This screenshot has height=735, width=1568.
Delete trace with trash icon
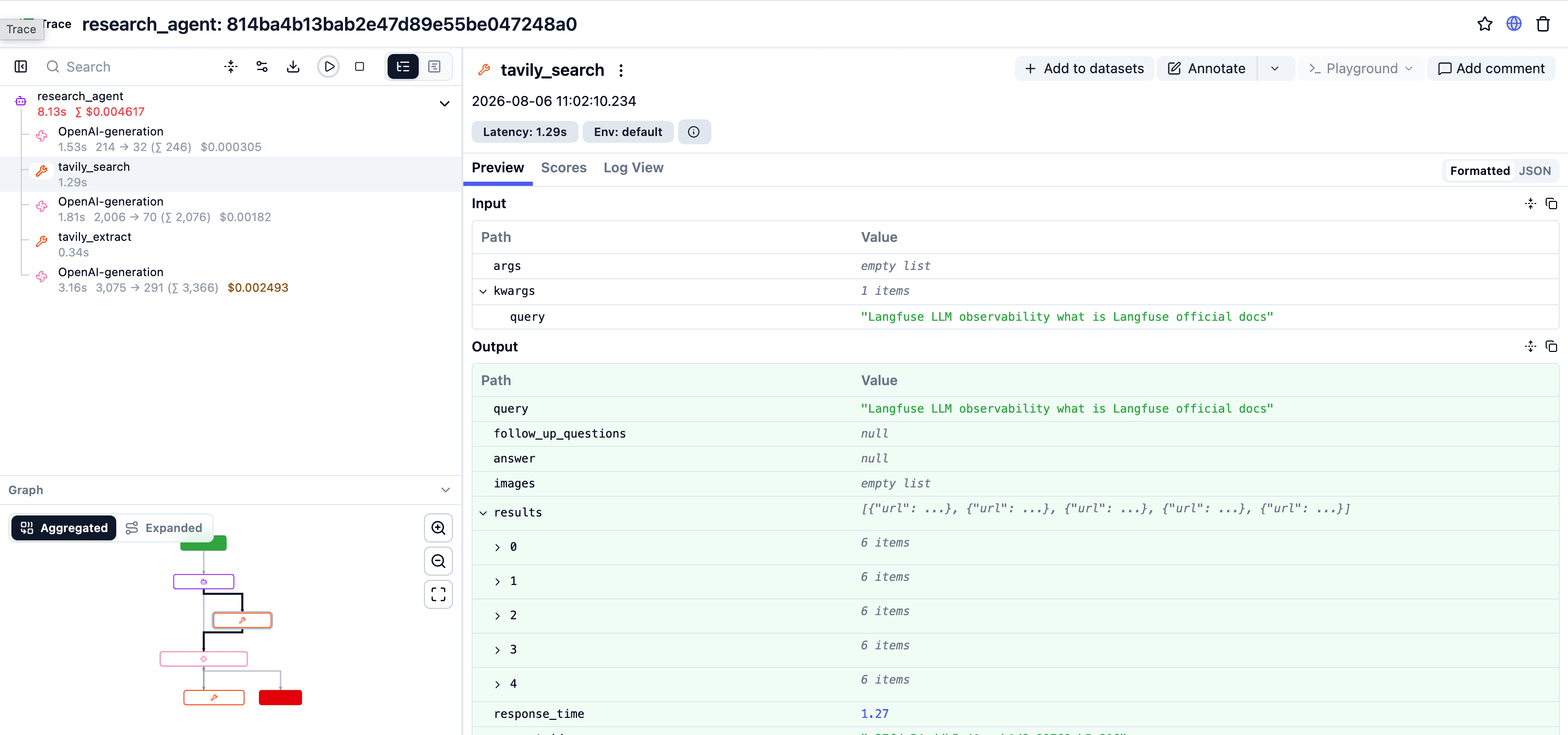coord(1543,24)
